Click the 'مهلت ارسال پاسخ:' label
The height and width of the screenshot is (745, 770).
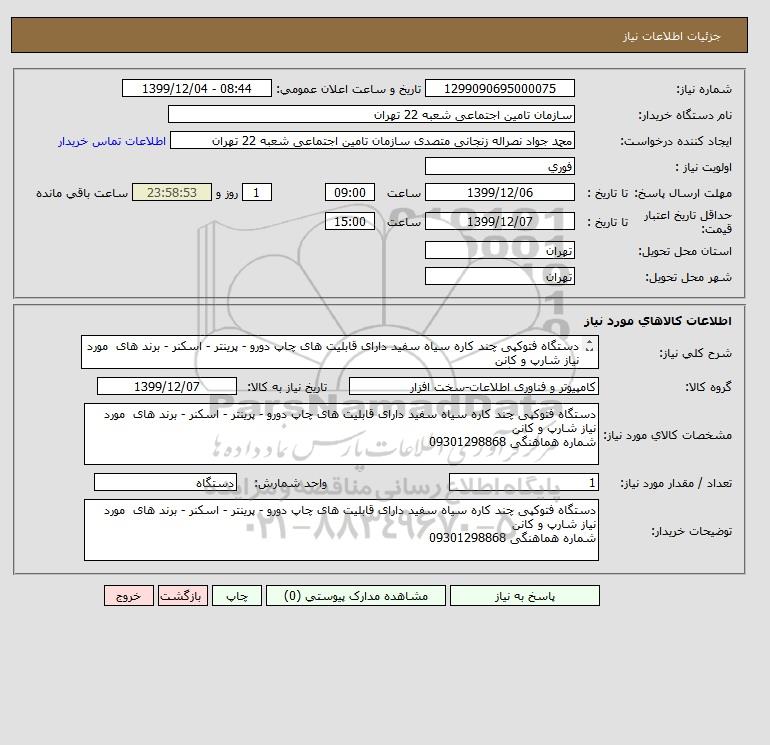(x=683, y=193)
